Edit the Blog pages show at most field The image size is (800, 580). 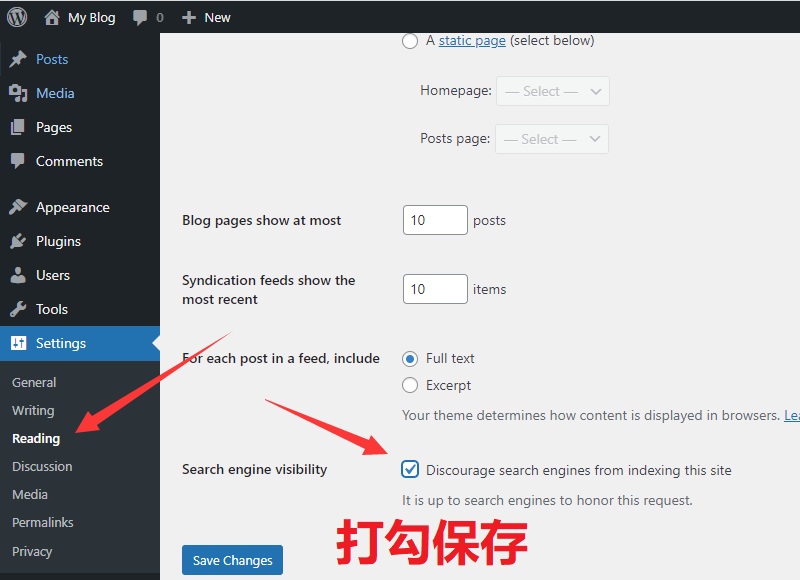pyautogui.click(x=434, y=219)
